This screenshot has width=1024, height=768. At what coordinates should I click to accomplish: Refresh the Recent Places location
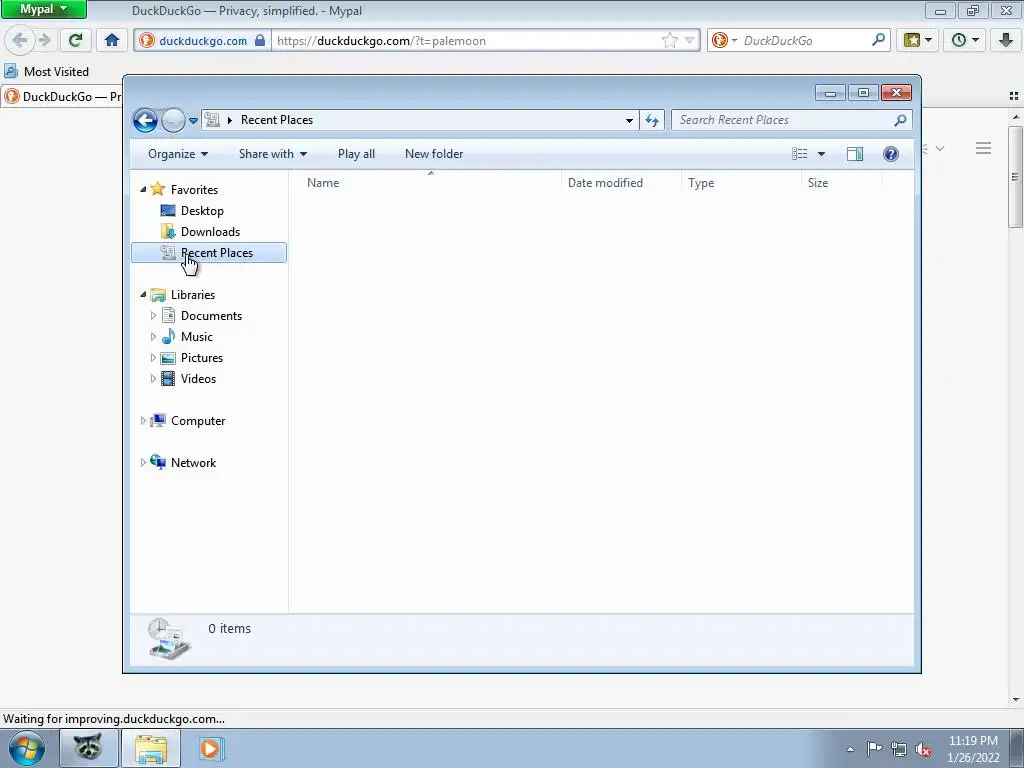(652, 120)
